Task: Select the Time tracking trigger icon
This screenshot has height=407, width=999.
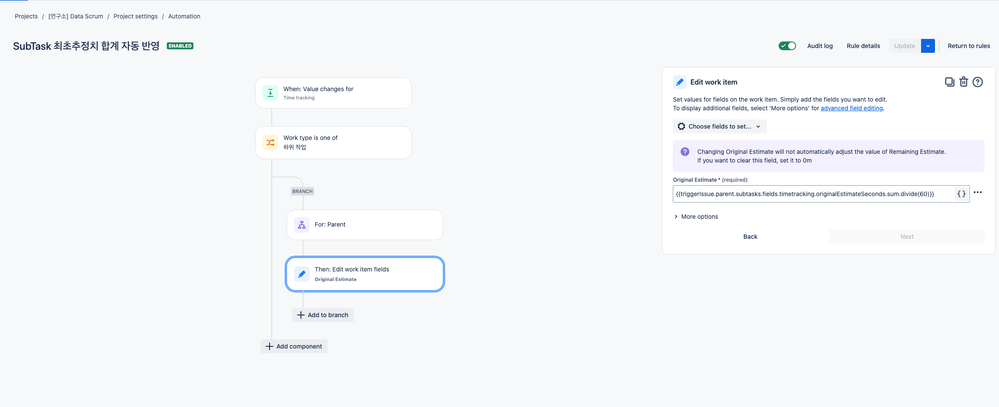Action: pyautogui.click(x=271, y=93)
